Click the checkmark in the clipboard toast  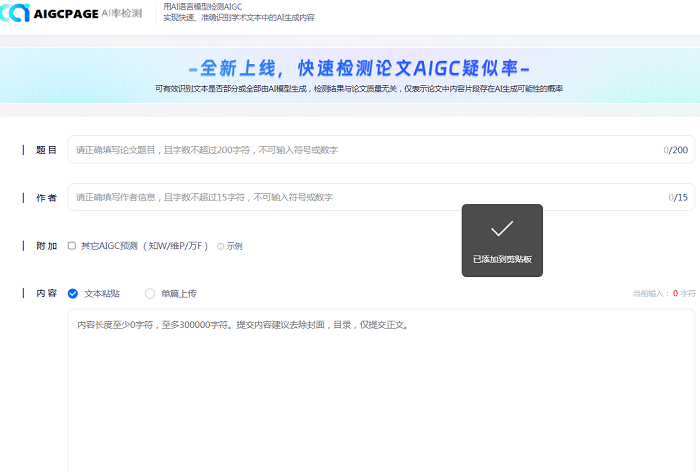(x=502, y=229)
